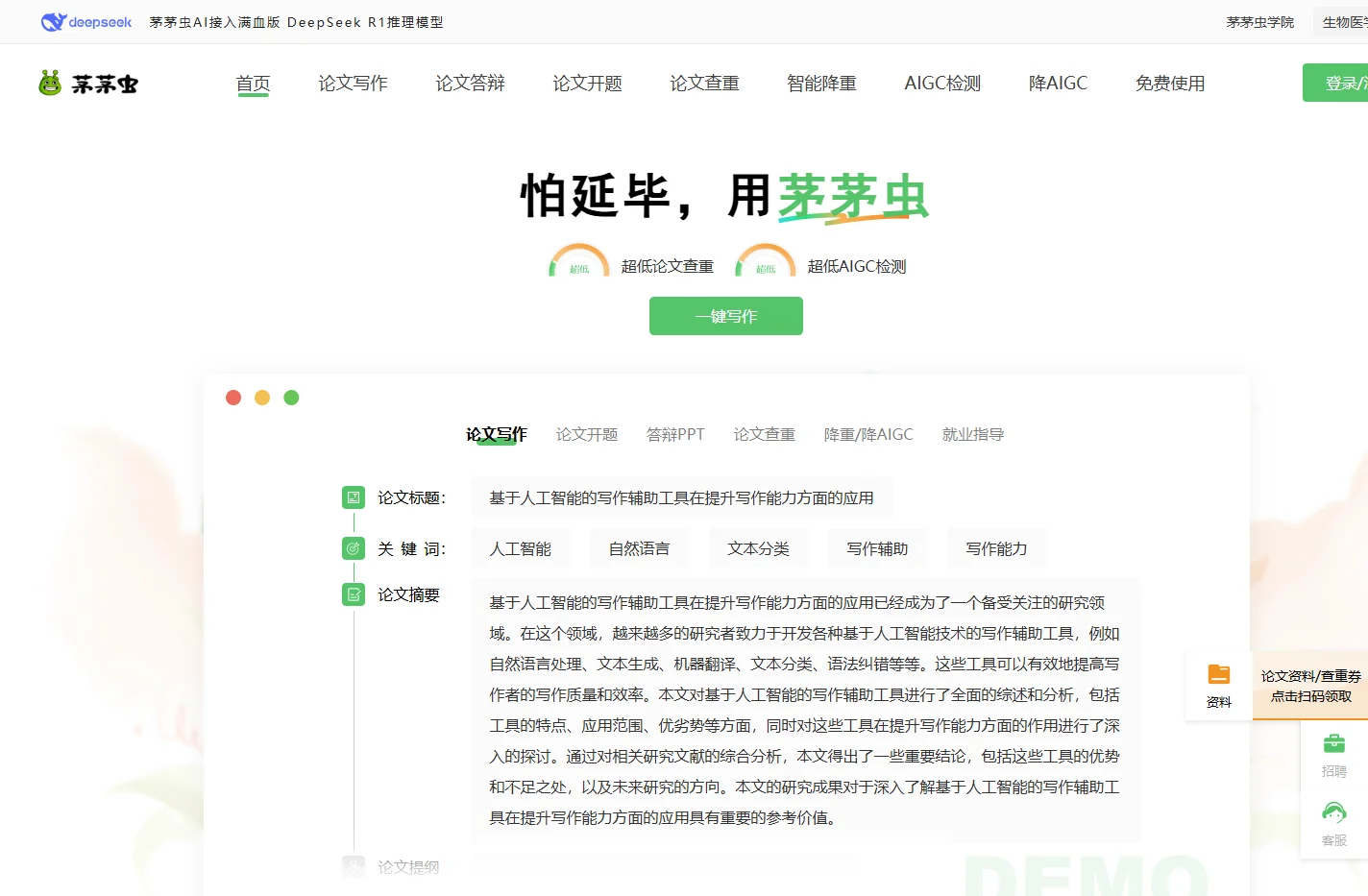The image size is (1368, 896).
Task: Click inside the 论文摘要 text box
Action: [x=805, y=710]
